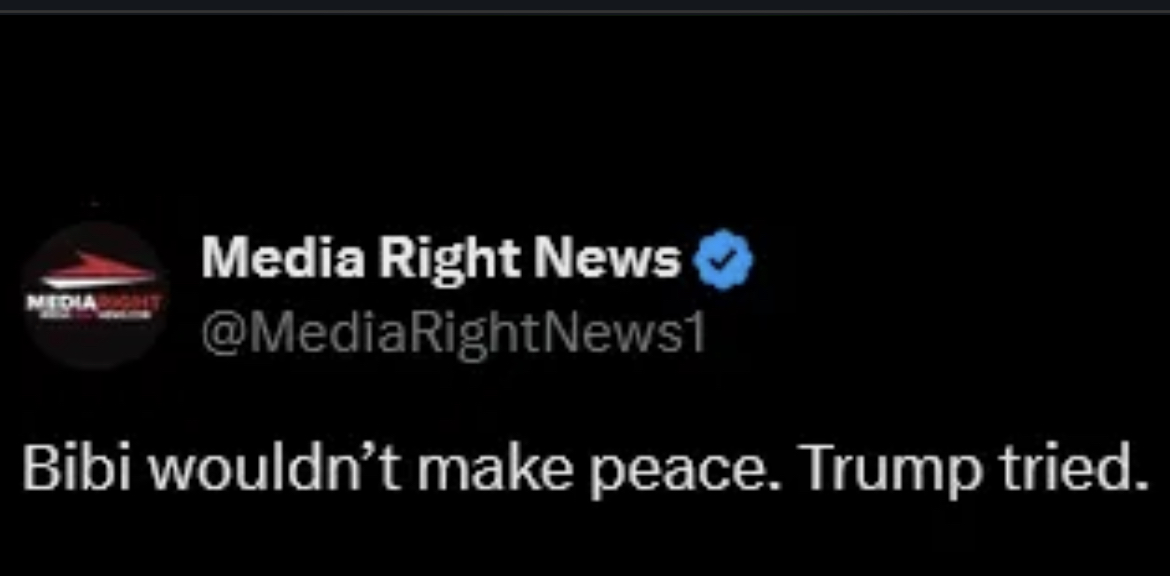Click the dark gray bar at top
The width and height of the screenshot is (1170, 576).
coord(585,6)
